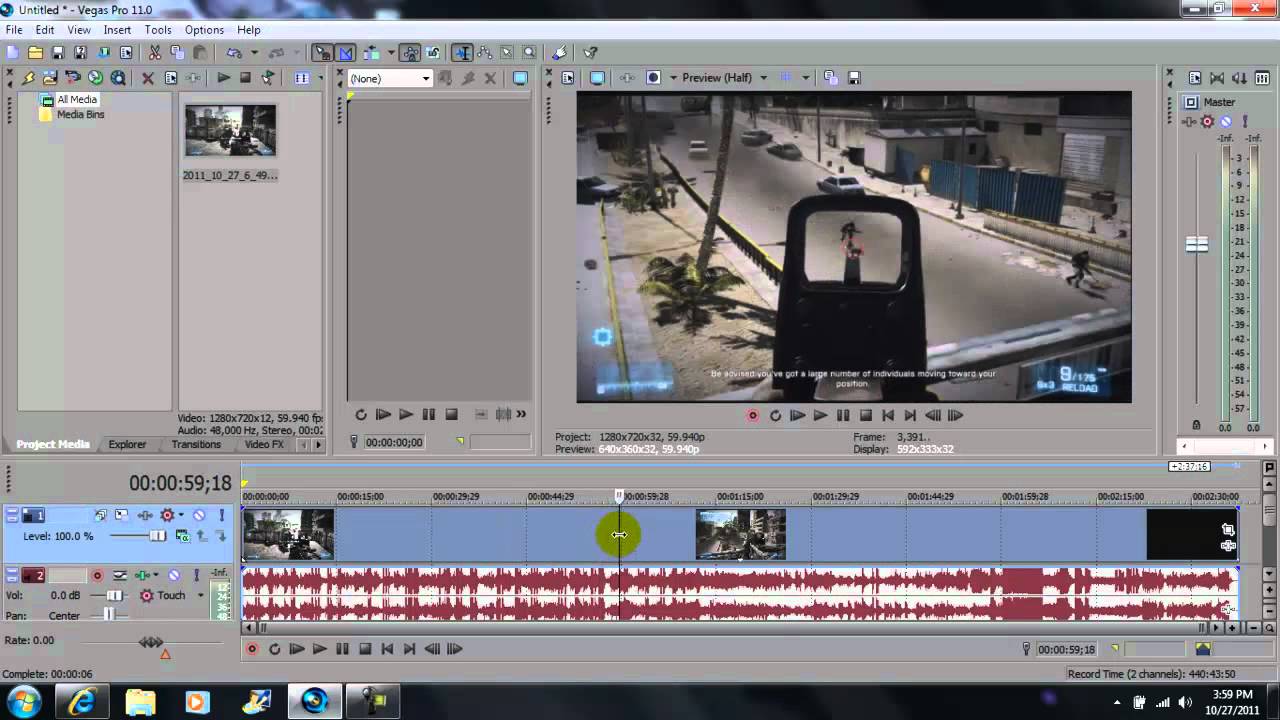Open Video Preview on External Monitor

coord(597,78)
